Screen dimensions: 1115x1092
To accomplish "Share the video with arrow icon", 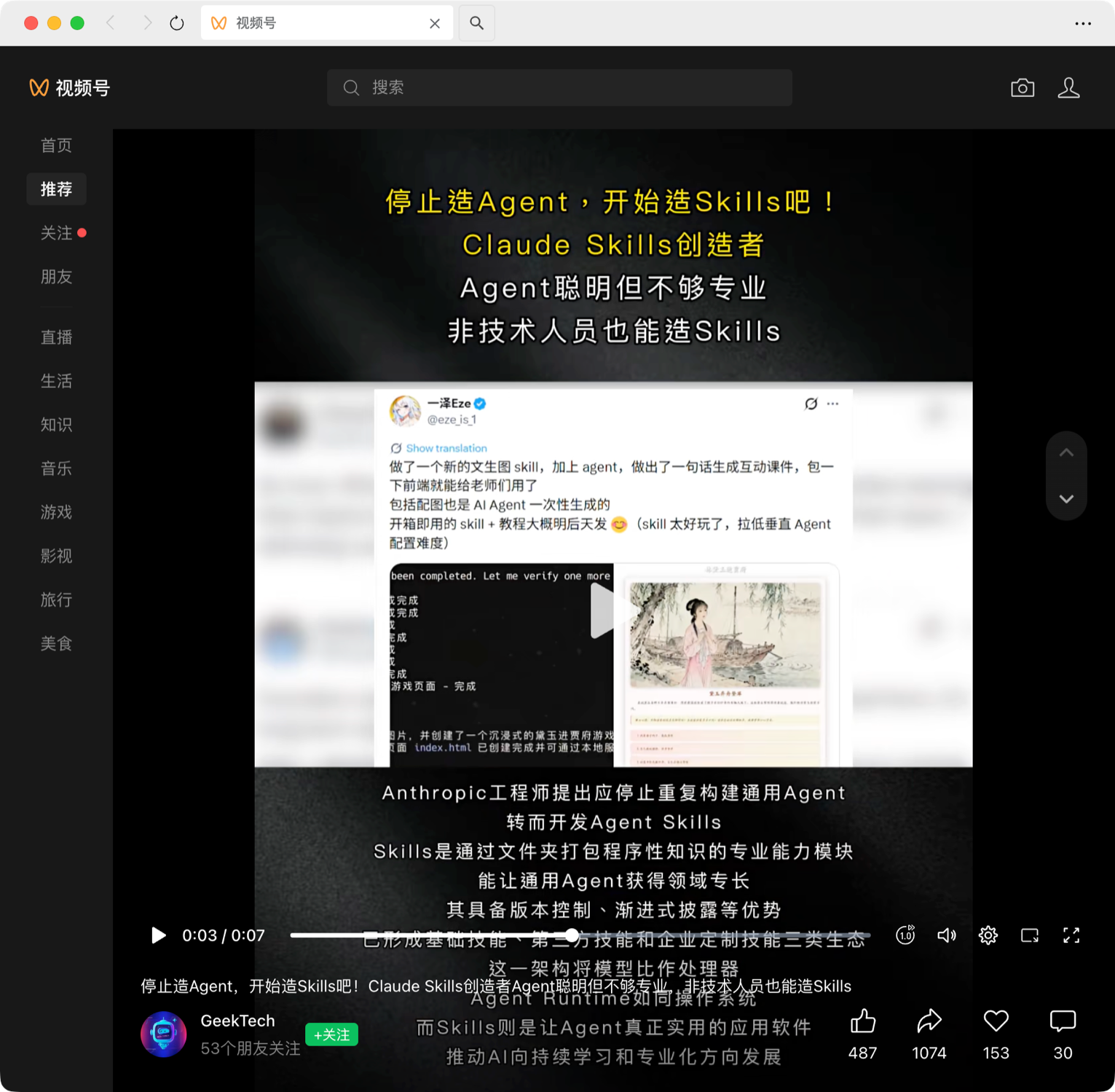I will click(929, 1022).
